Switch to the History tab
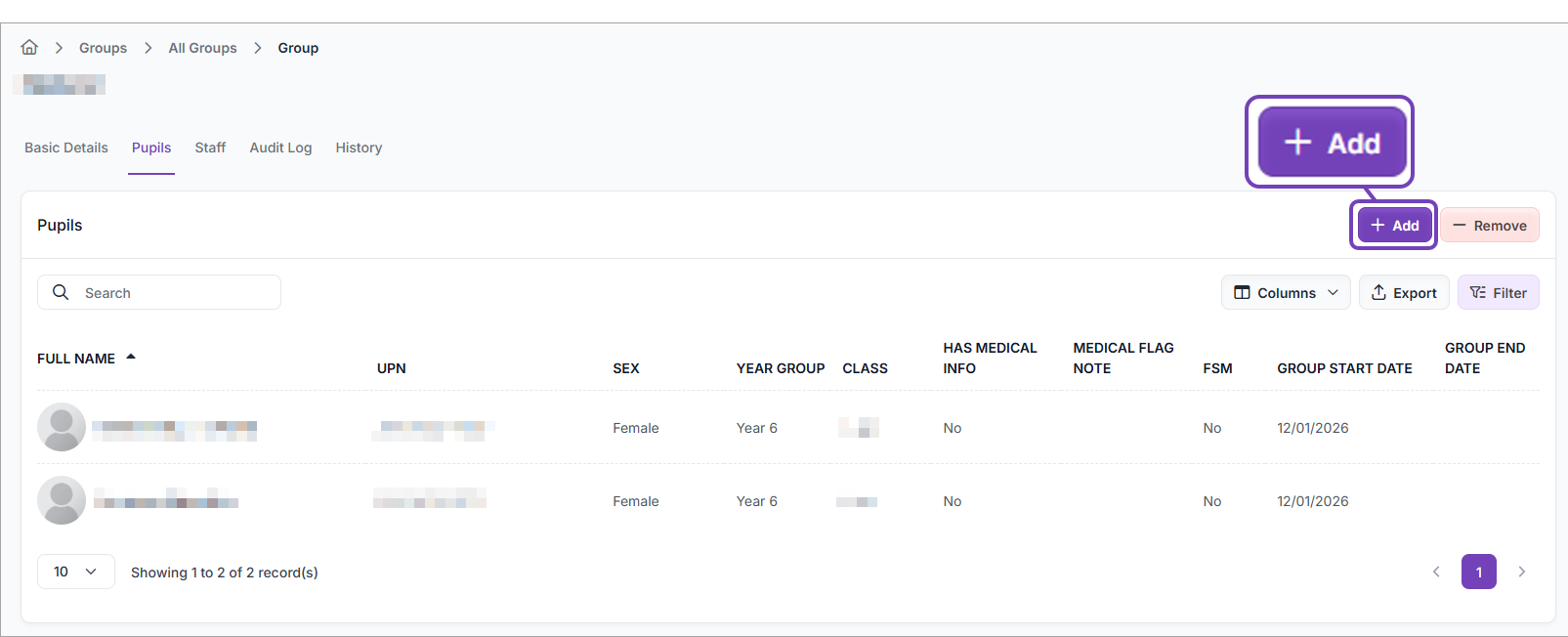This screenshot has height=637, width=1568. [x=359, y=148]
